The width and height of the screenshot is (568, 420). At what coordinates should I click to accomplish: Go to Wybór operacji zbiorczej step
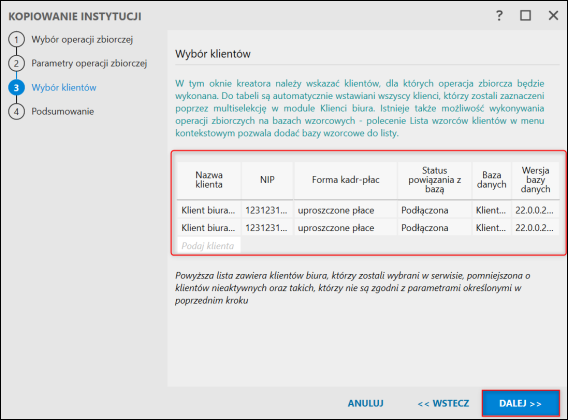(82, 39)
